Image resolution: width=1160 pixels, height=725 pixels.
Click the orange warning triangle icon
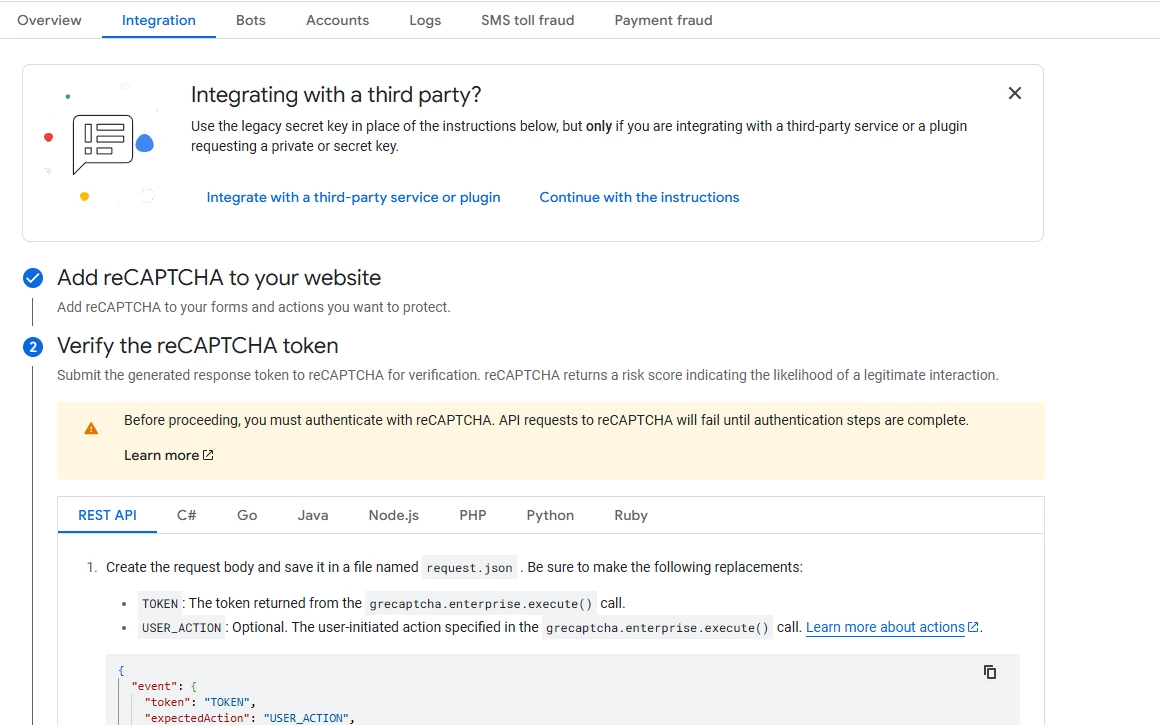91,428
